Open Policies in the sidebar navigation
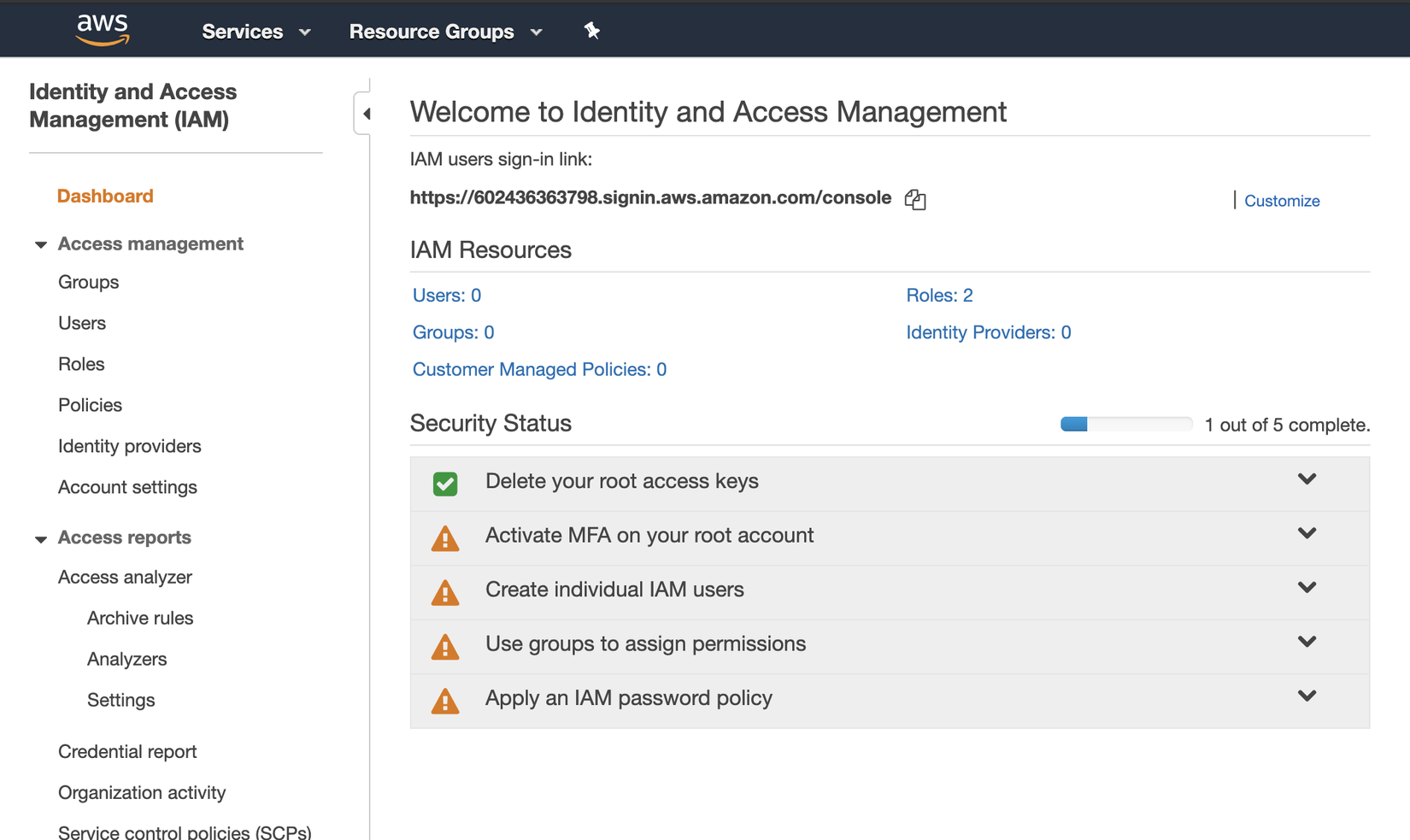Image resolution: width=1410 pixels, height=840 pixels. [x=90, y=405]
